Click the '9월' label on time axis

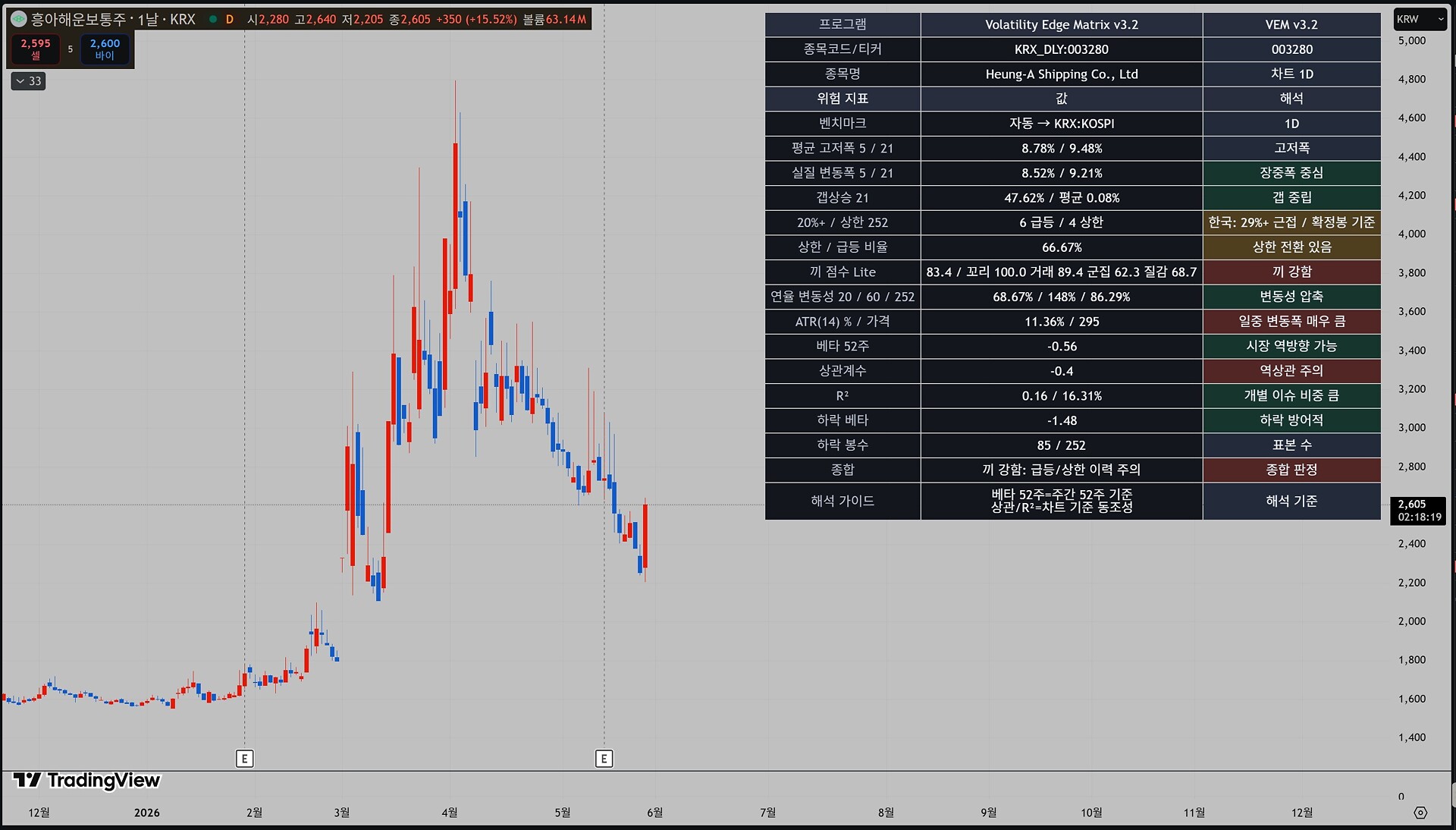tap(989, 813)
